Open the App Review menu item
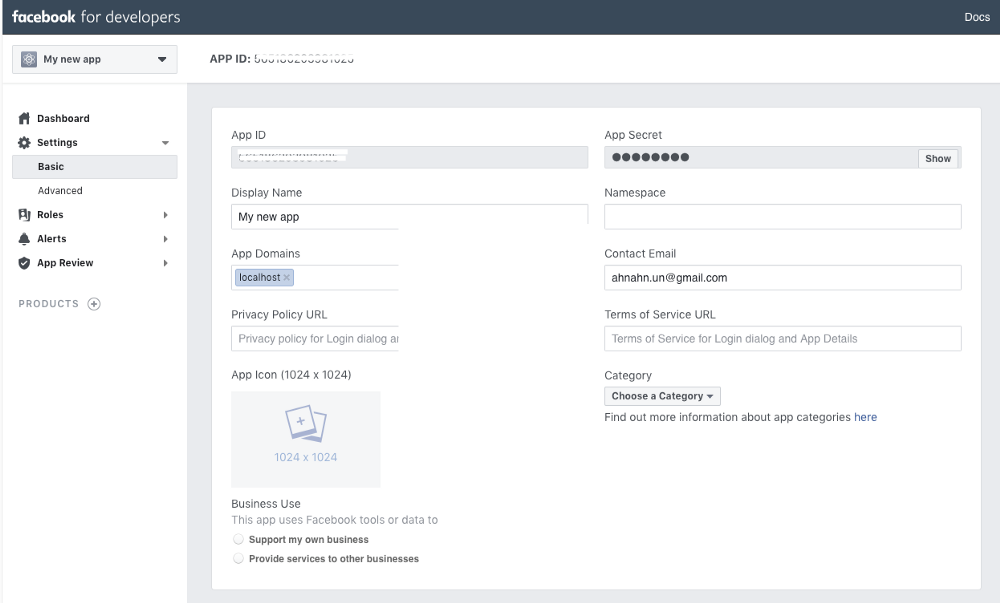This screenshot has width=1000, height=603. (65, 263)
